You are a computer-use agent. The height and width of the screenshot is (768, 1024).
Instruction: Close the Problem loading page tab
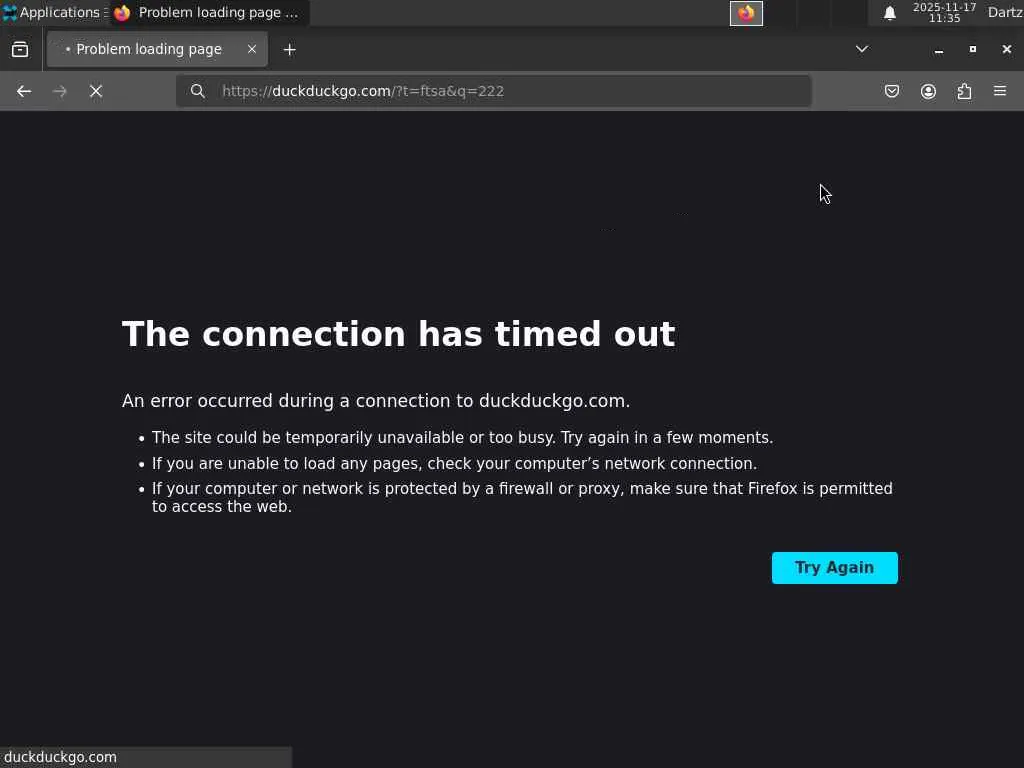(x=251, y=49)
